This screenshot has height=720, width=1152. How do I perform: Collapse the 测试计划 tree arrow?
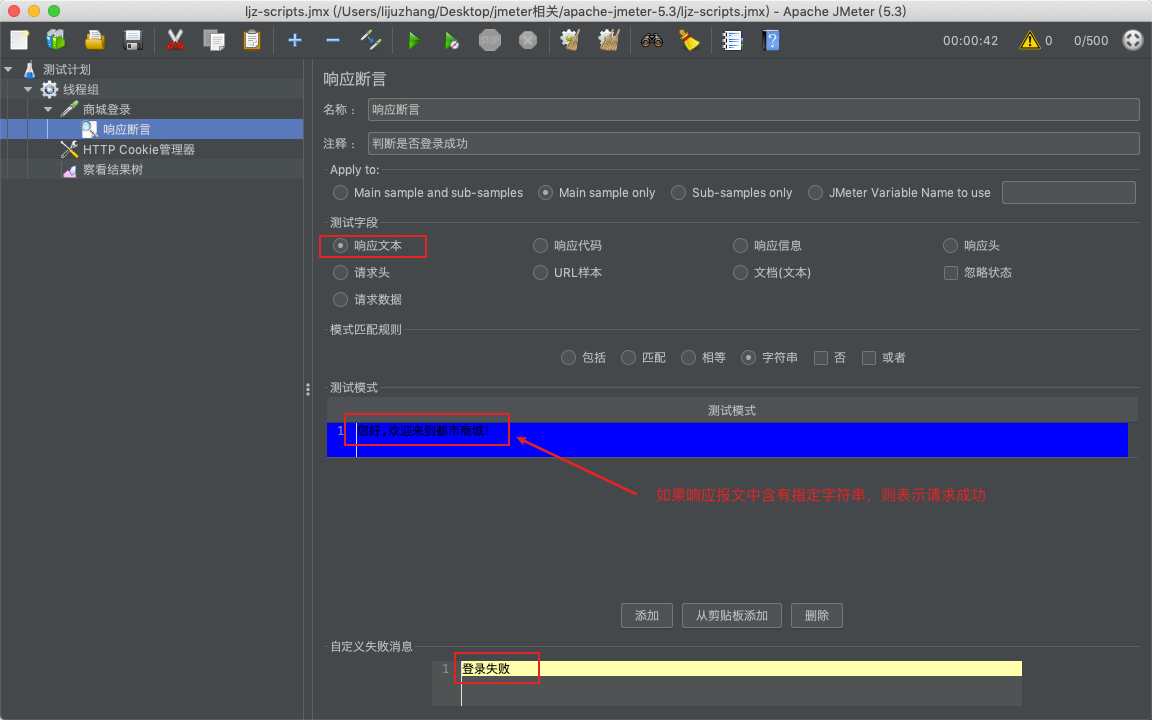(8, 70)
